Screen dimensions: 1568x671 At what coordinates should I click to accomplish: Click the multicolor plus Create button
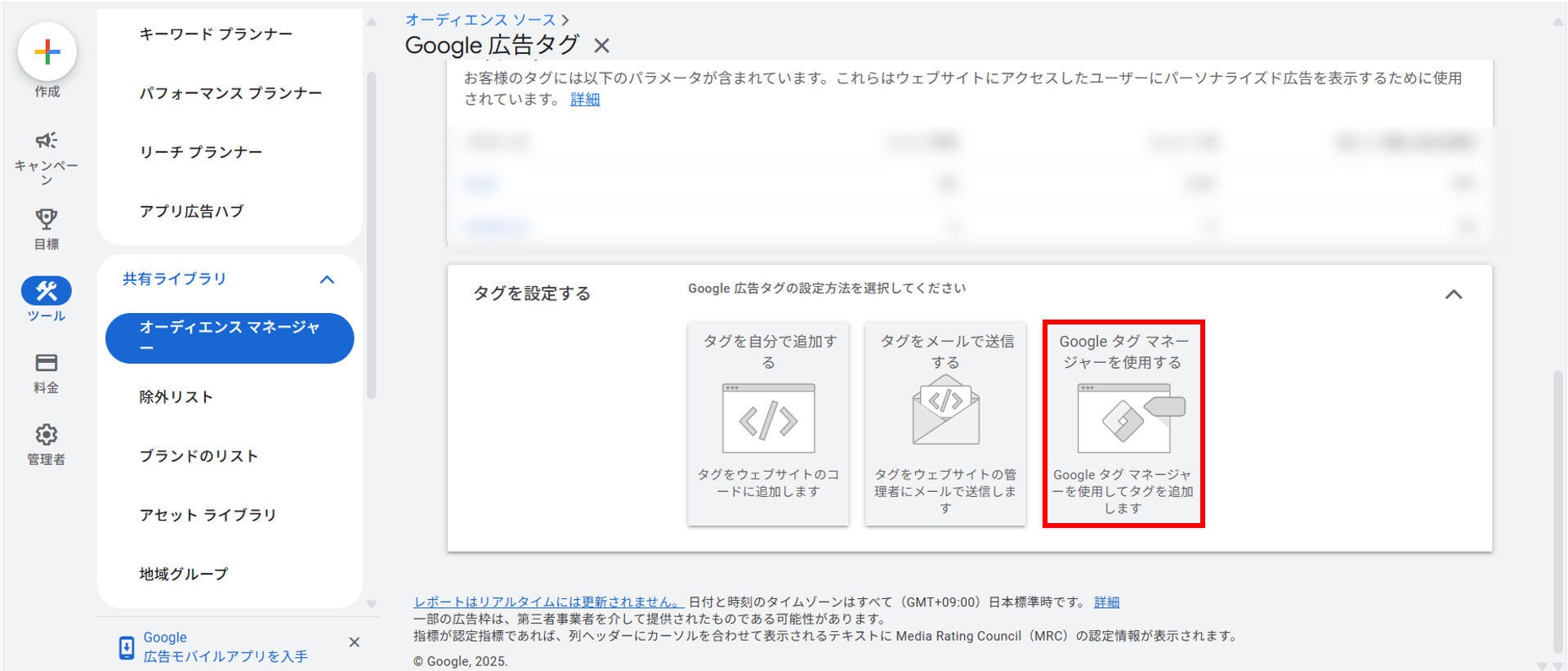[x=47, y=52]
